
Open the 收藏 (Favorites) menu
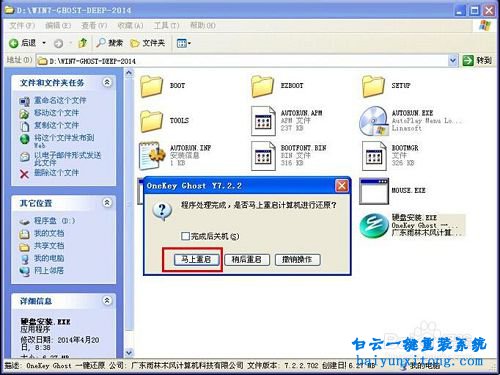130,26
